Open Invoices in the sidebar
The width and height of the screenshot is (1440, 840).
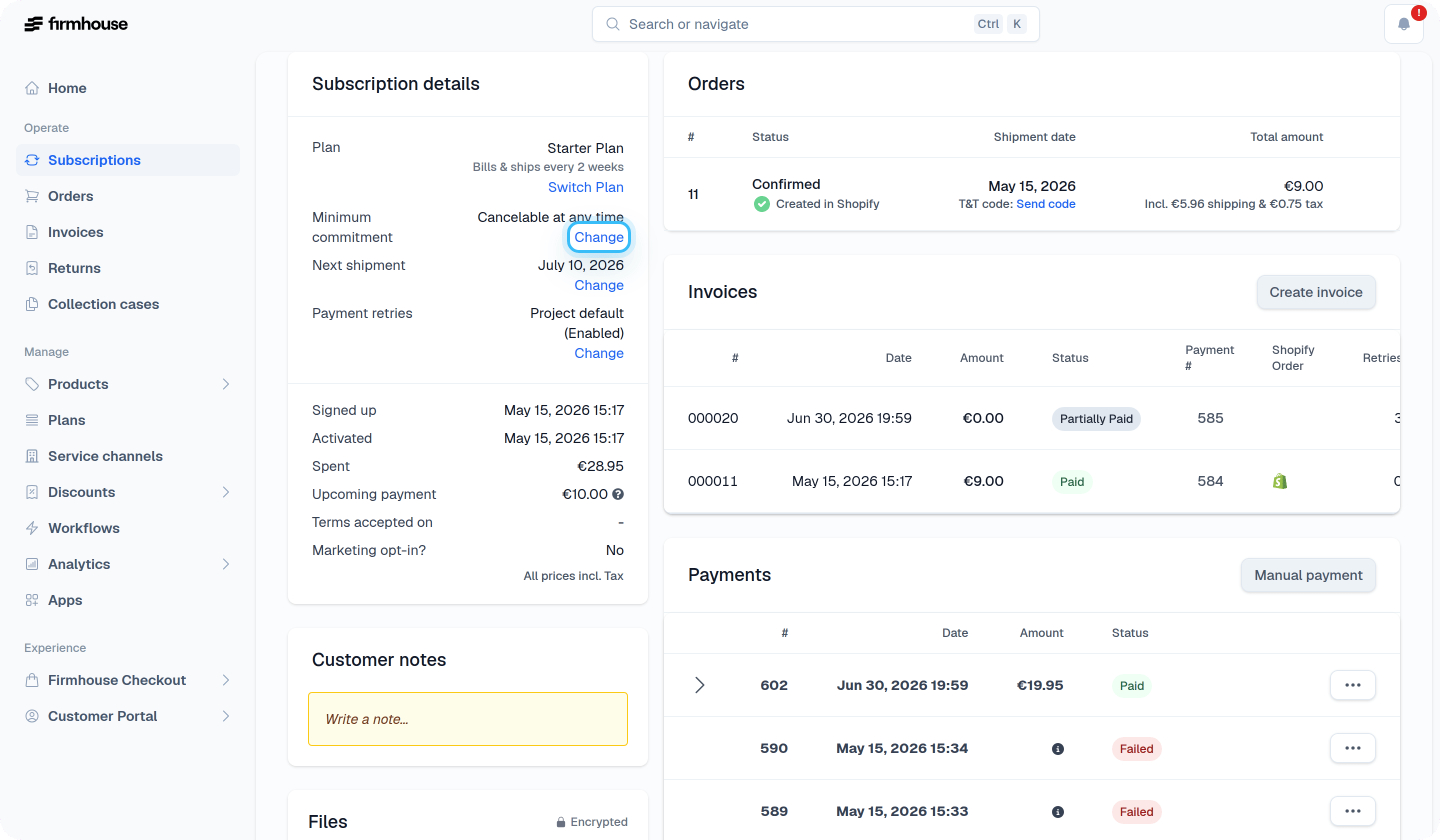click(128, 232)
